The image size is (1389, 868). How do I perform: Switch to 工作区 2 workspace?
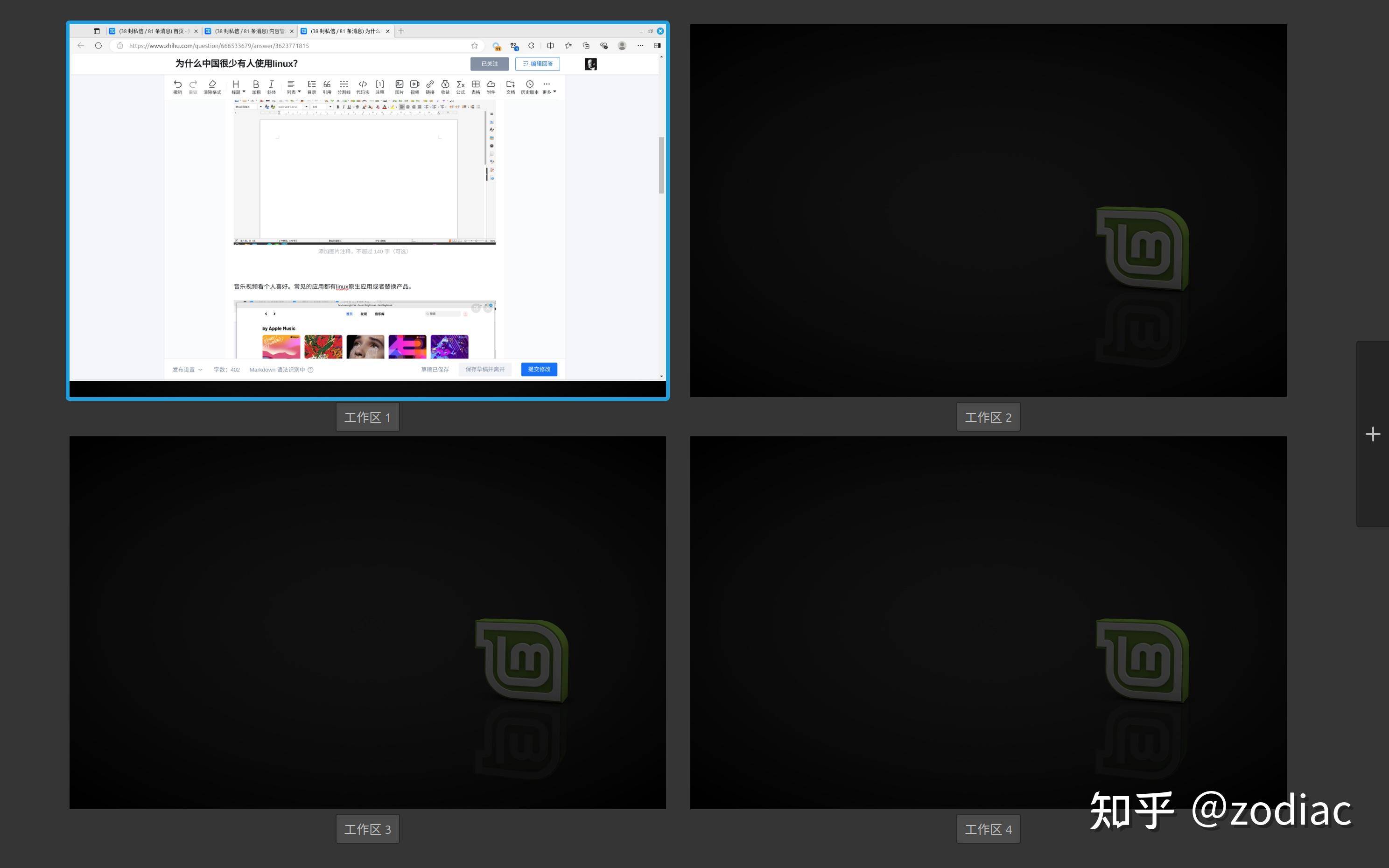coord(988,210)
